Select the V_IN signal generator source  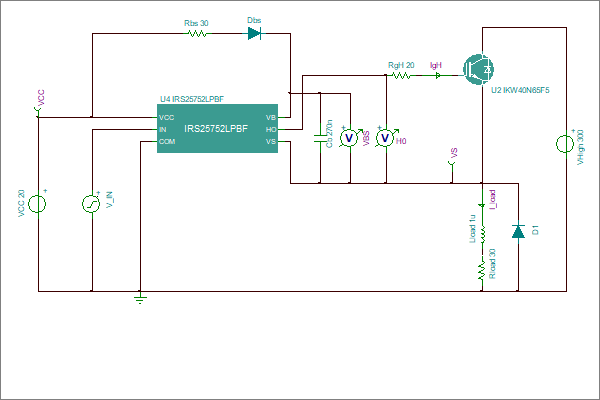click(x=91, y=203)
